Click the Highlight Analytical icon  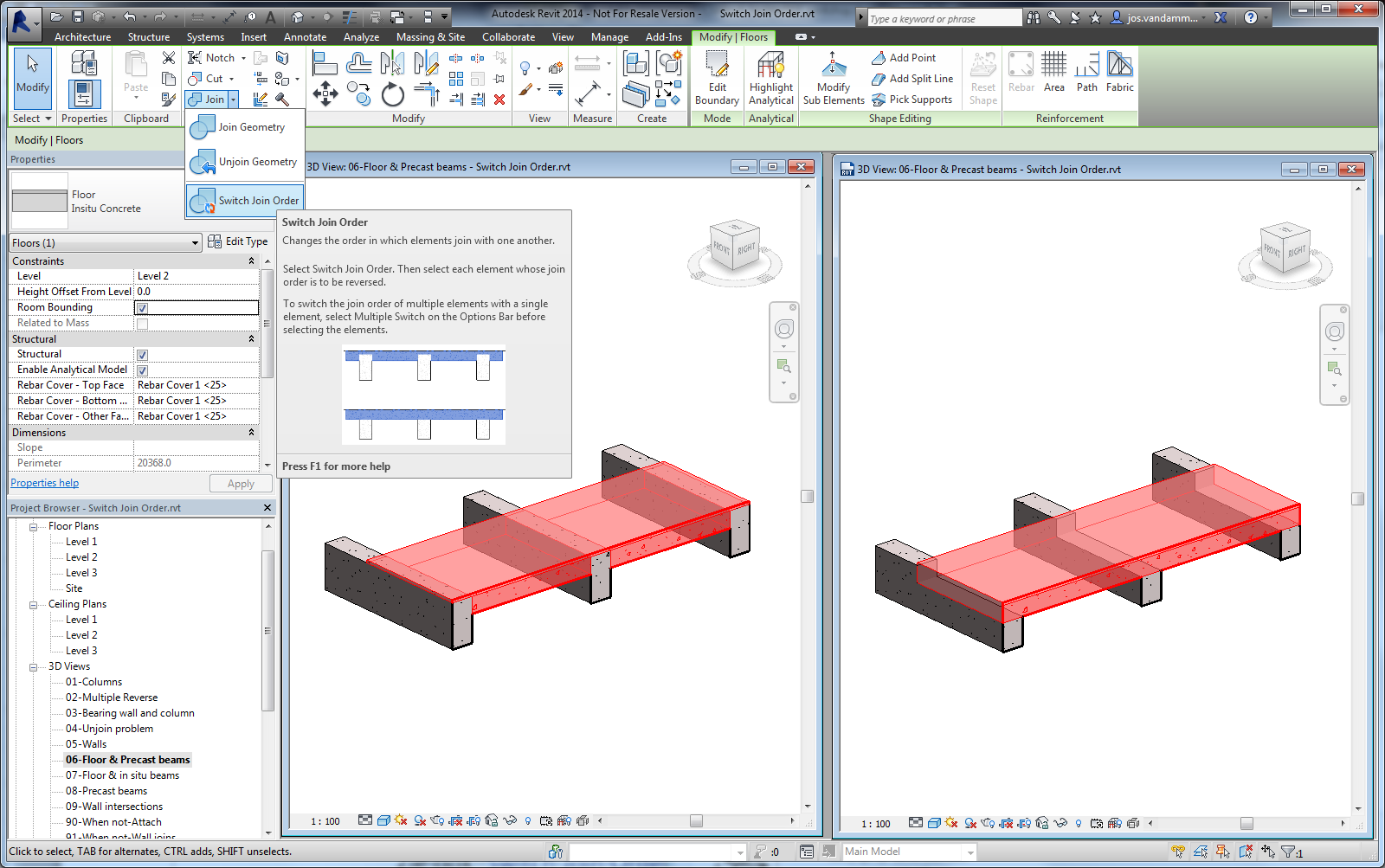pos(771,78)
